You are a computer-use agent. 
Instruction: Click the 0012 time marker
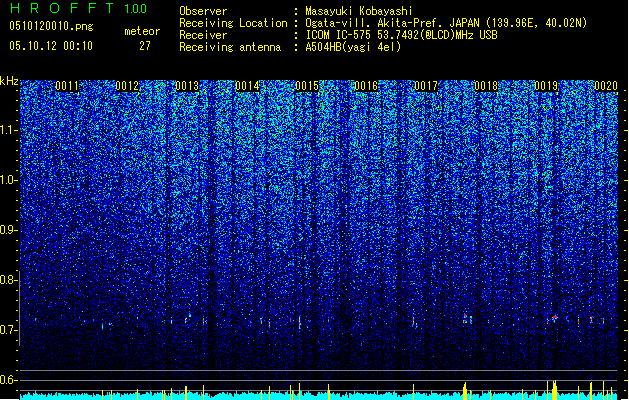[x=127, y=86]
